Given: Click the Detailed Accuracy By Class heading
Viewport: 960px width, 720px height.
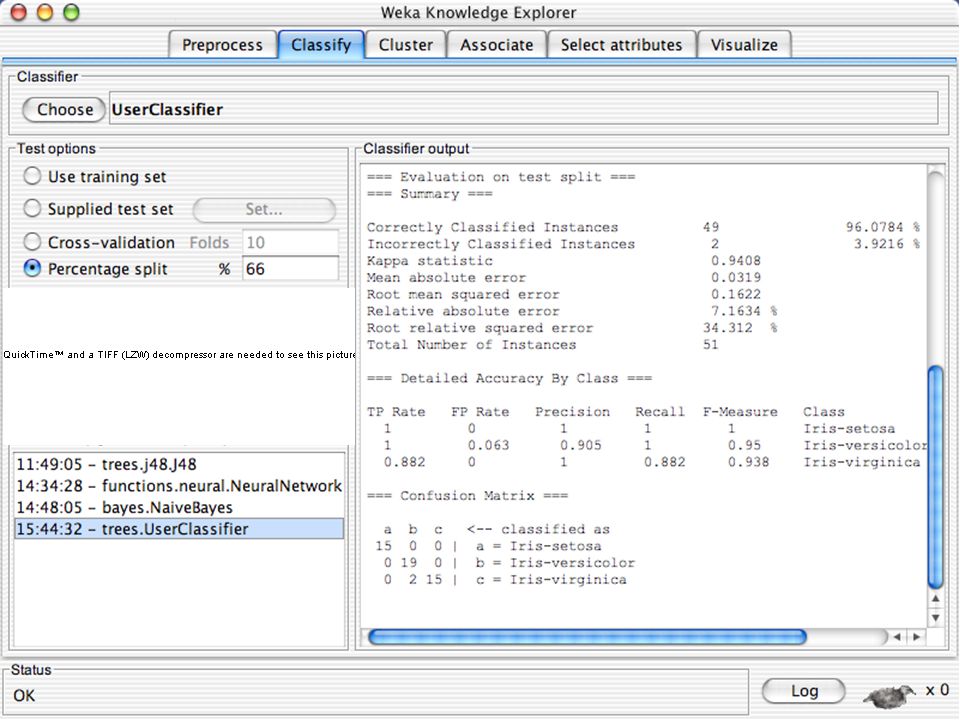Looking at the screenshot, I should [509, 378].
